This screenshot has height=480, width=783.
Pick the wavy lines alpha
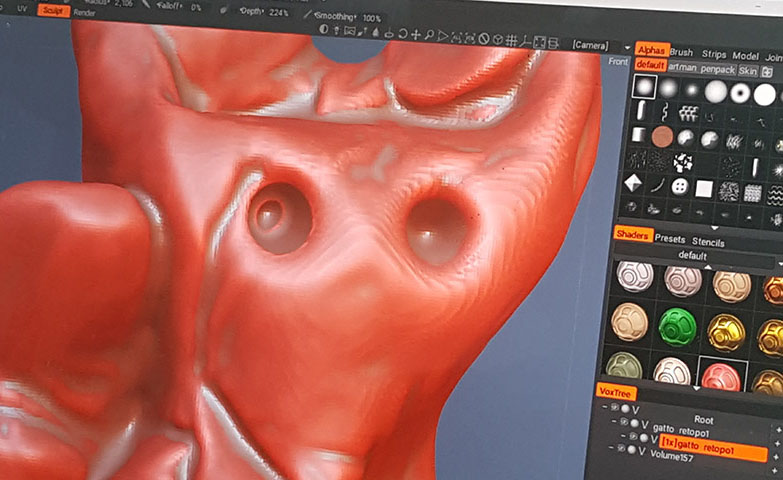pyautogui.click(x=775, y=191)
